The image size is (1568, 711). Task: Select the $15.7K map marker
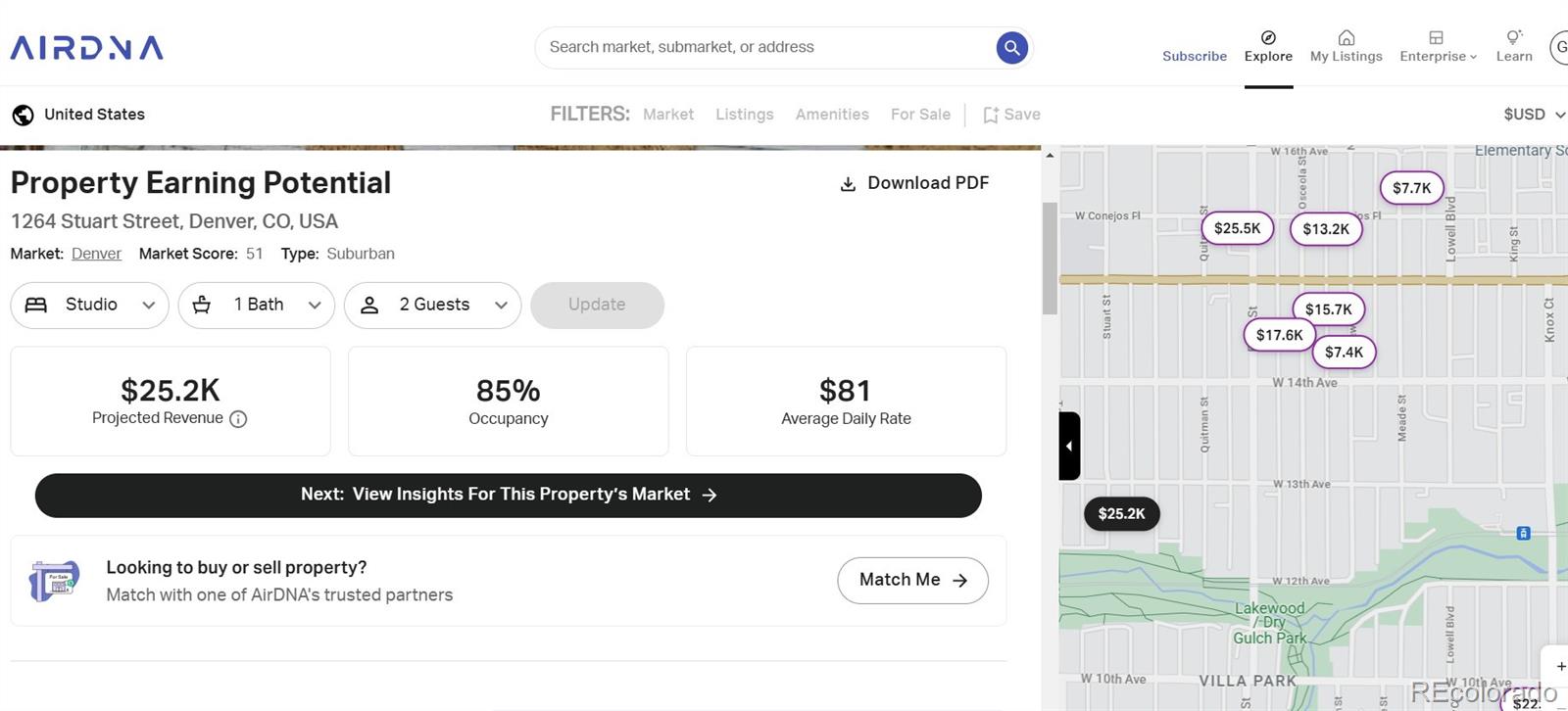(x=1328, y=309)
